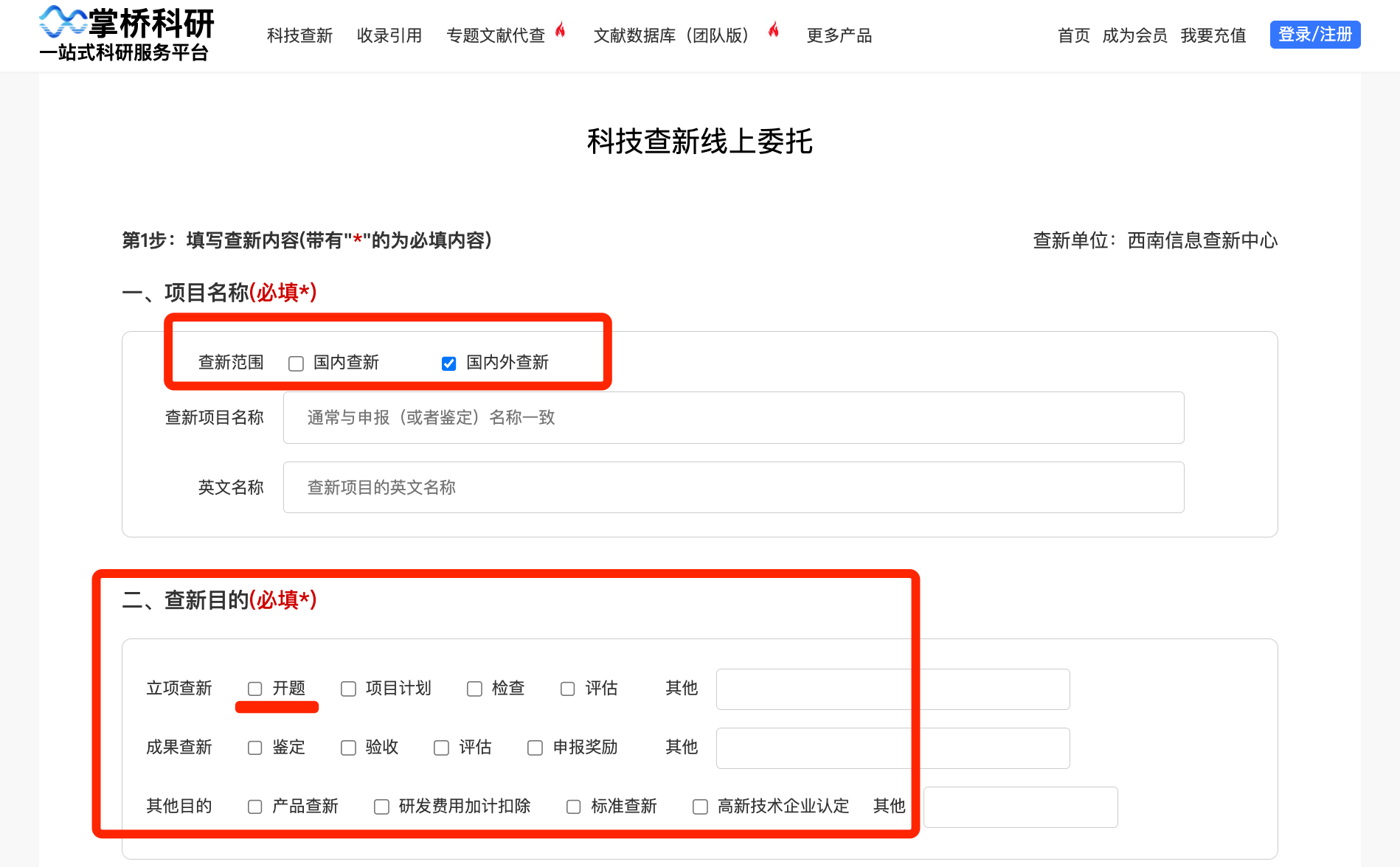The width and height of the screenshot is (1400, 867).
Task: Click the 查新单位：西南信息查新中心 text
Action: 1155,240
